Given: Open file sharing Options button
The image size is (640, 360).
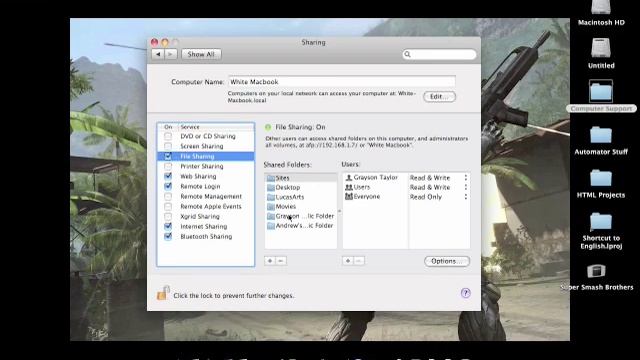Looking at the screenshot, I should coord(447,261).
